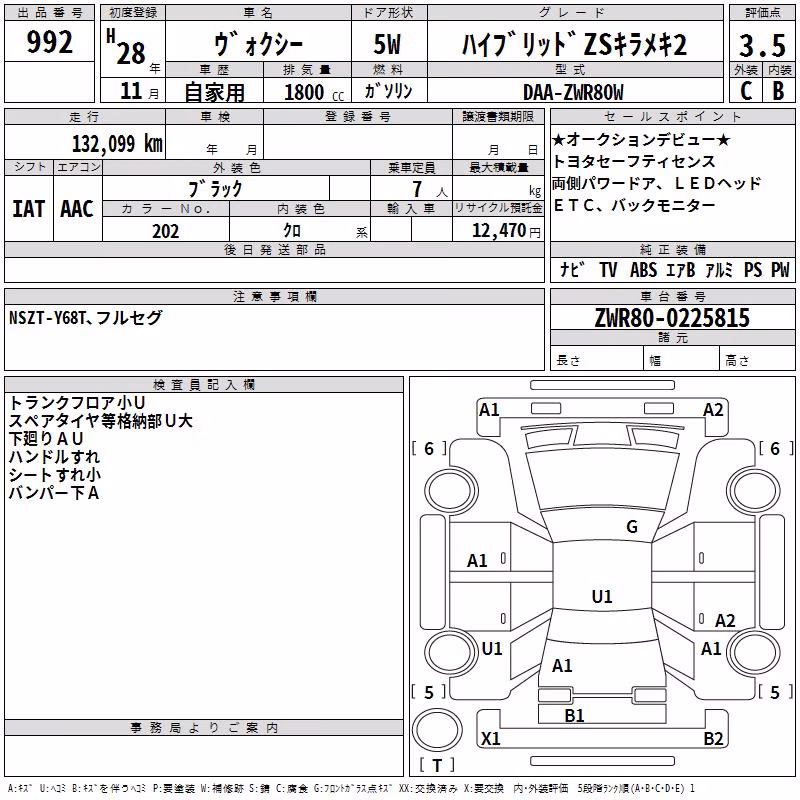This screenshot has width=800, height=800.
Task: Click inspector note シートすれ小
Action: click(x=55, y=474)
